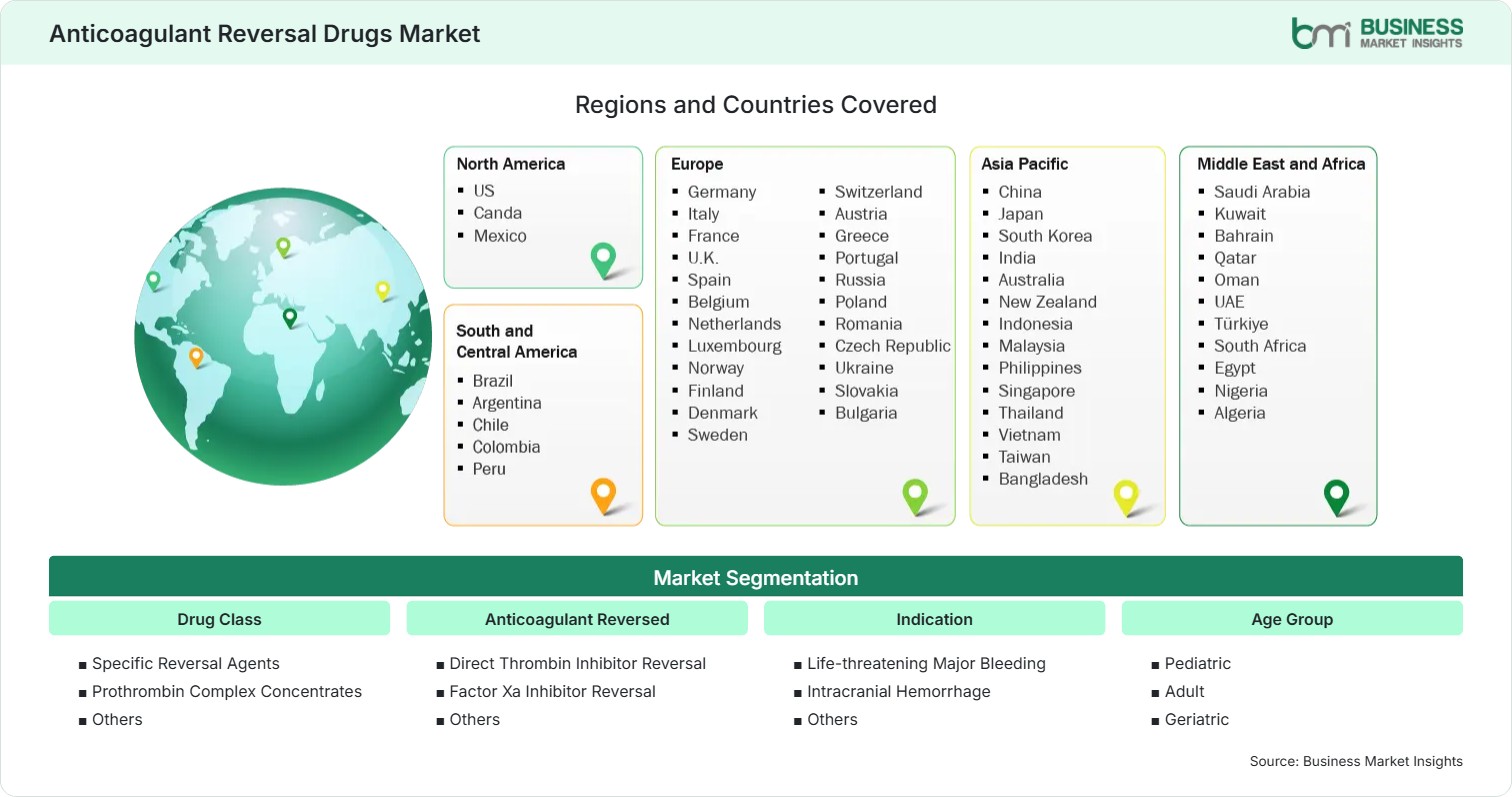
Task: Select the Indication segment header
Action: point(934,619)
